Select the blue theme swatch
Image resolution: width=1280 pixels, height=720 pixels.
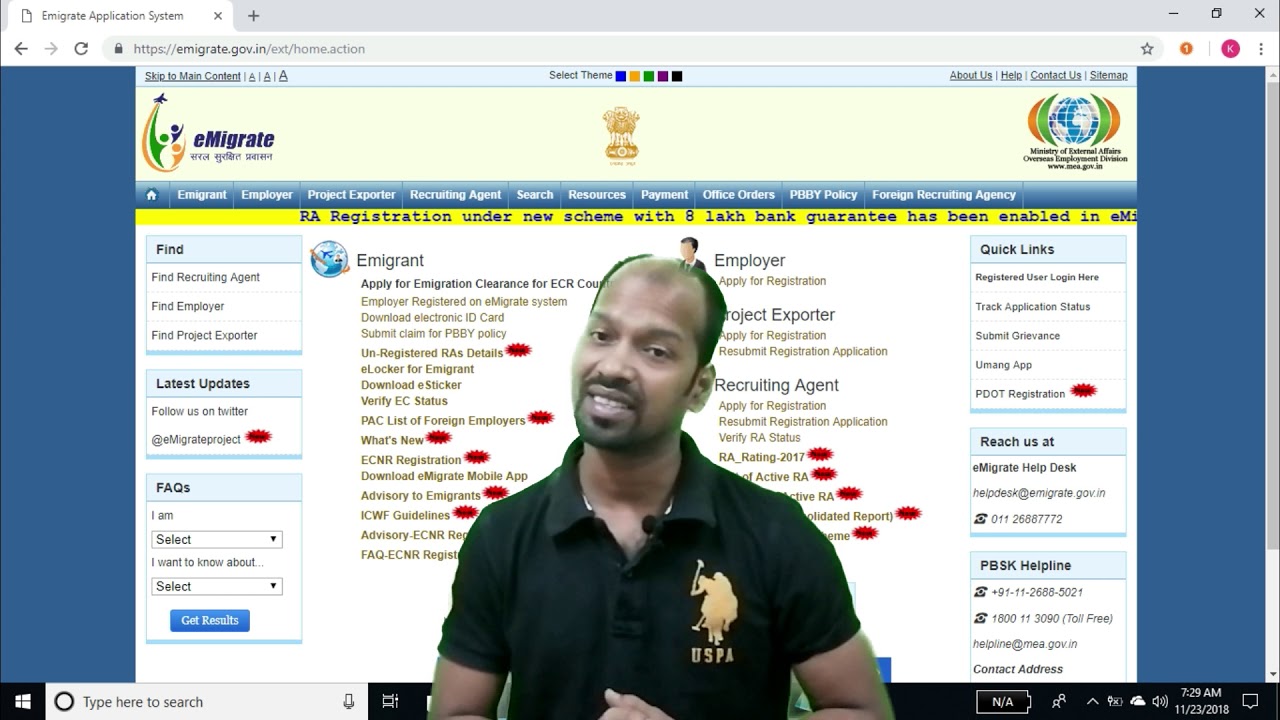tap(621, 76)
